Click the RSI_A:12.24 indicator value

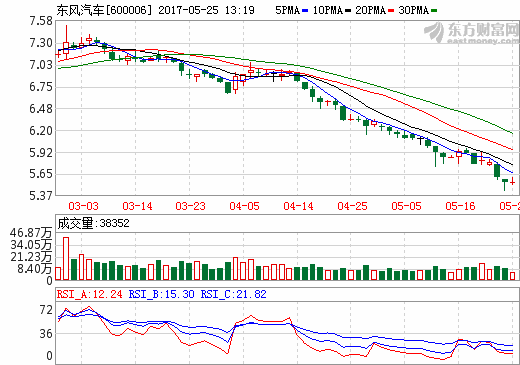coord(90,294)
